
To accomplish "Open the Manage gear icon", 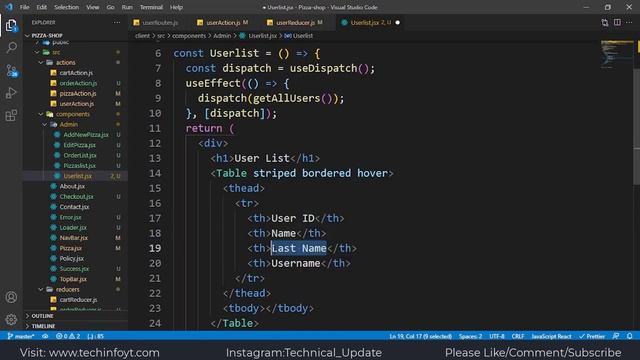I will click(x=11, y=319).
